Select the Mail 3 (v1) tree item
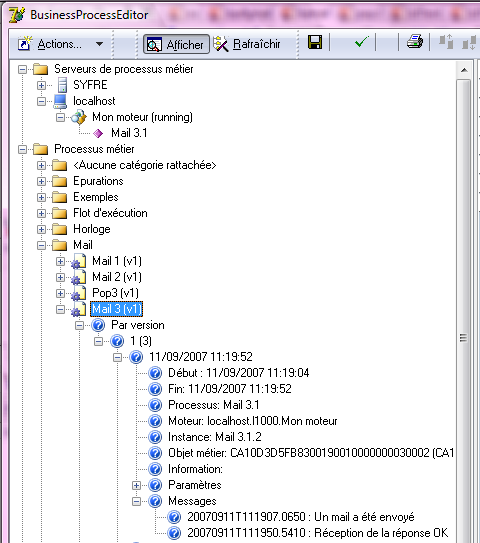The image size is (480, 543). pyautogui.click(x=116, y=309)
